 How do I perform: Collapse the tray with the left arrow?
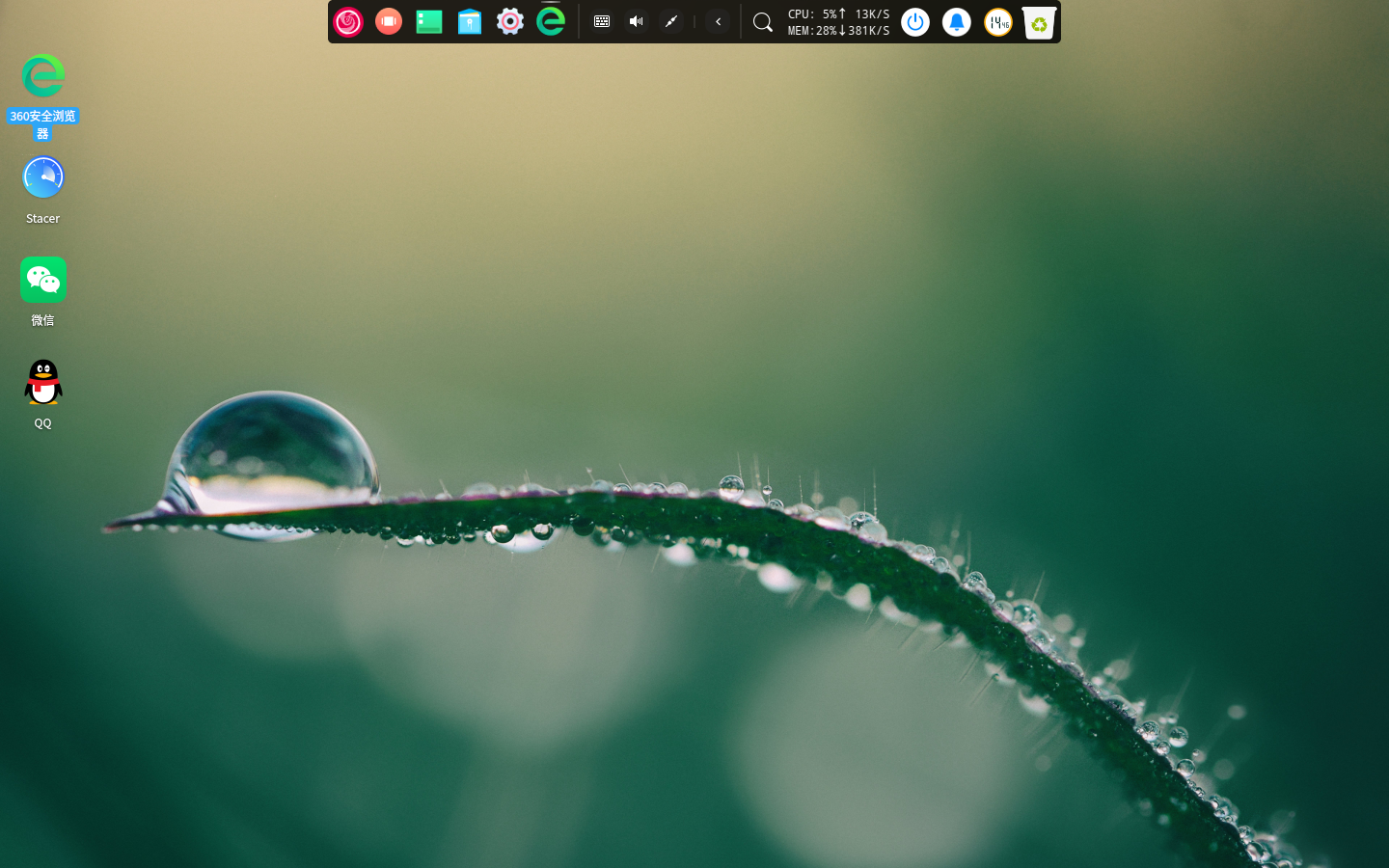click(x=718, y=21)
